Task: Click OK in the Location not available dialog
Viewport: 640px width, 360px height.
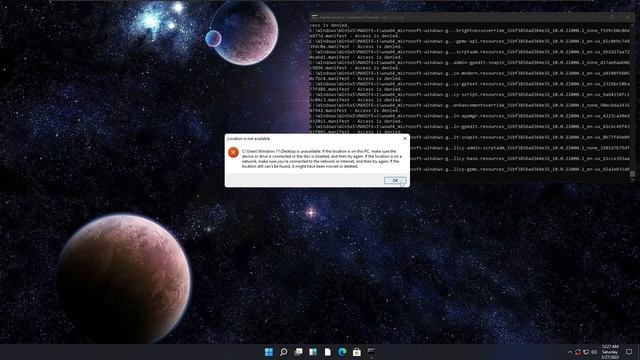Action: click(x=395, y=180)
